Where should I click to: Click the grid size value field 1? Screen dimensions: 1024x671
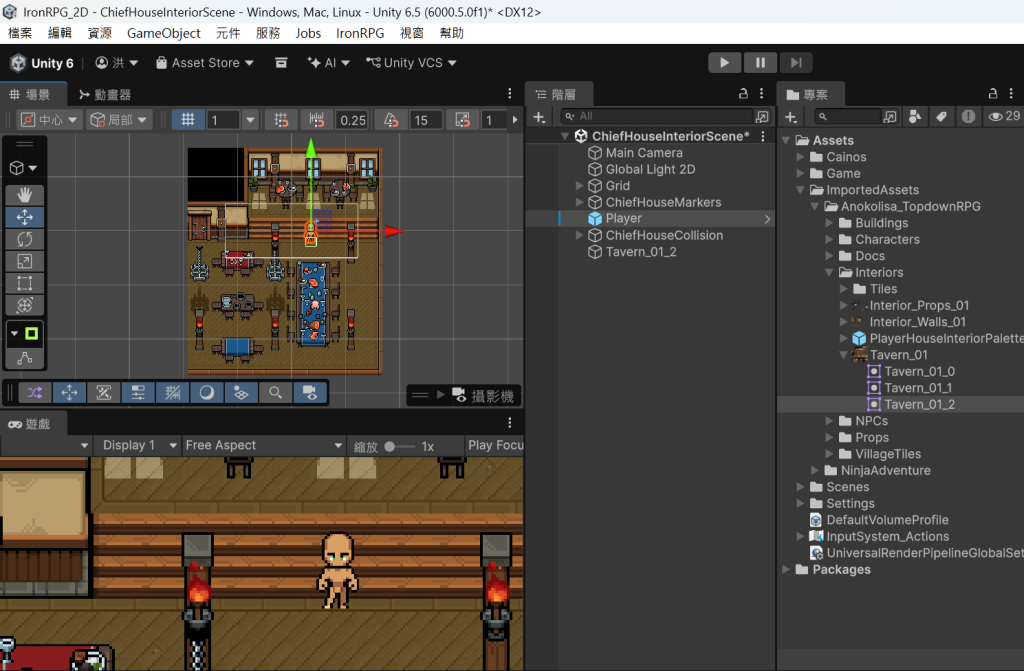pos(223,120)
